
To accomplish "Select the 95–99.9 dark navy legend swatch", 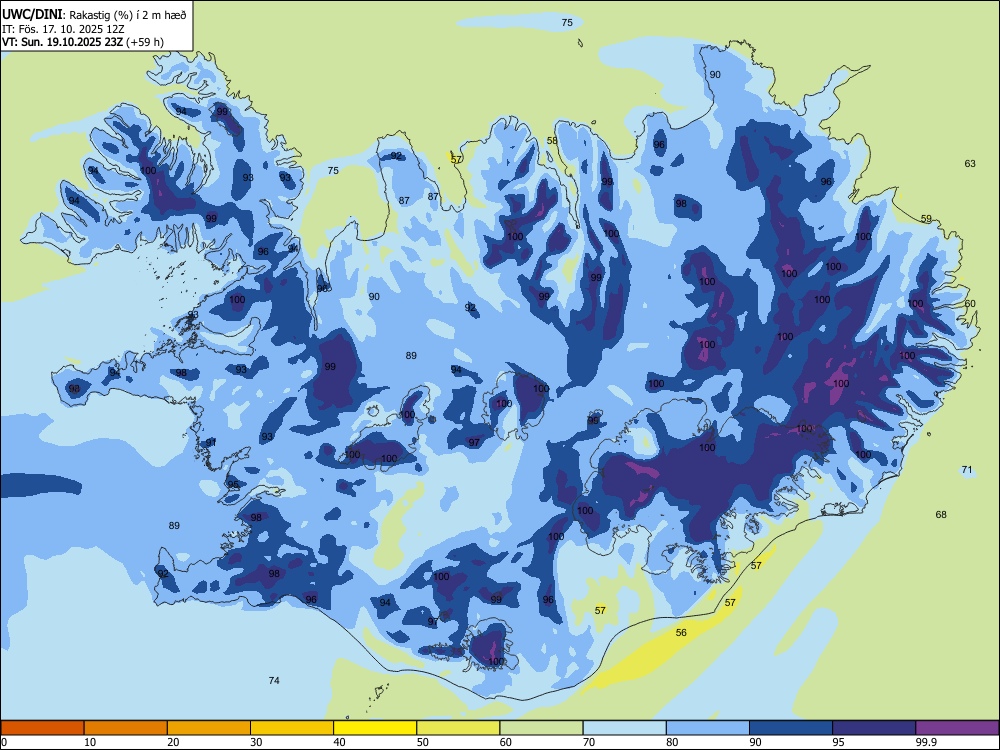I will pyautogui.click(x=874, y=728).
